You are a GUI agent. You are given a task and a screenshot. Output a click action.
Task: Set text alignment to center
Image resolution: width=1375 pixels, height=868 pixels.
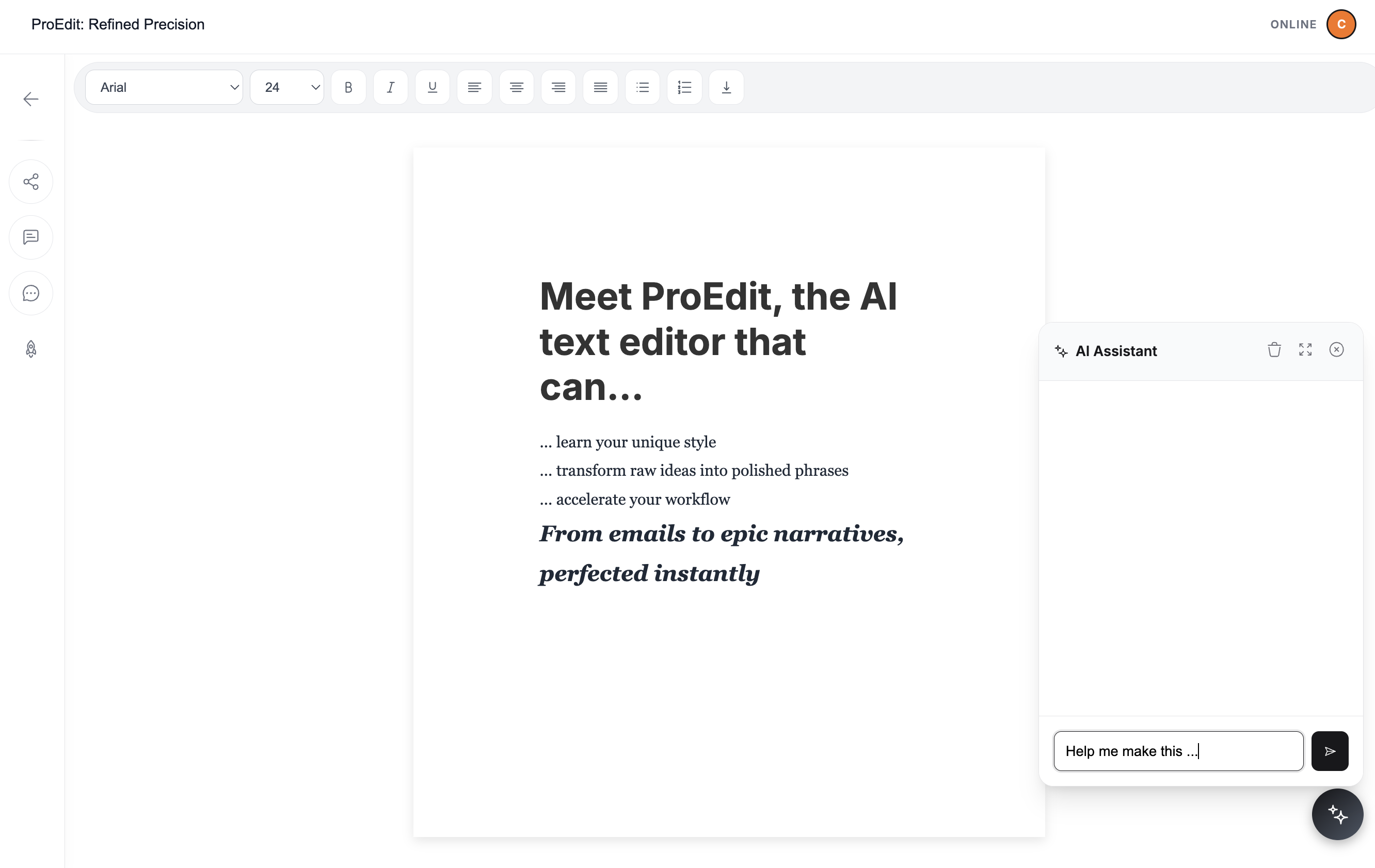point(516,87)
